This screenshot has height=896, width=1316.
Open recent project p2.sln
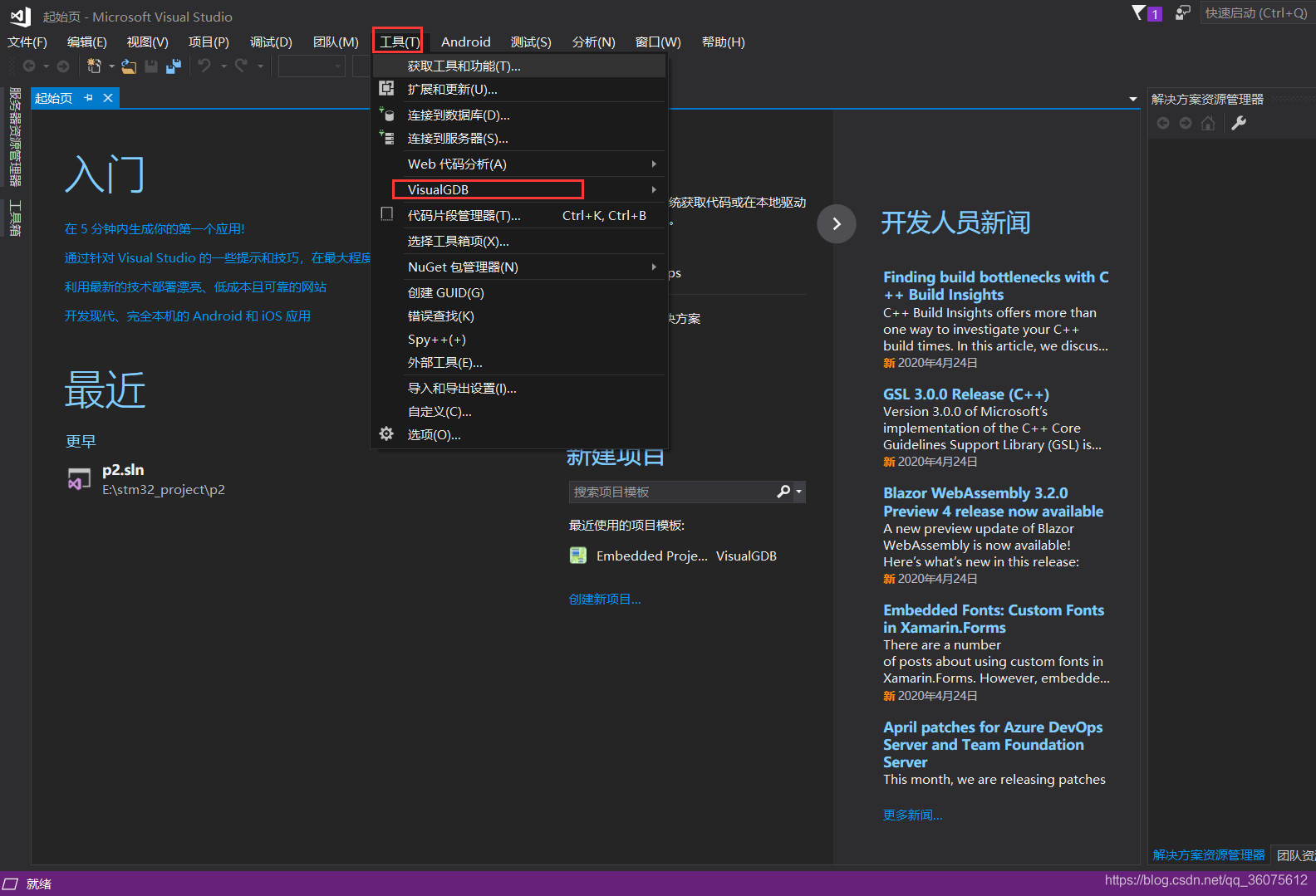click(x=145, y=479)
